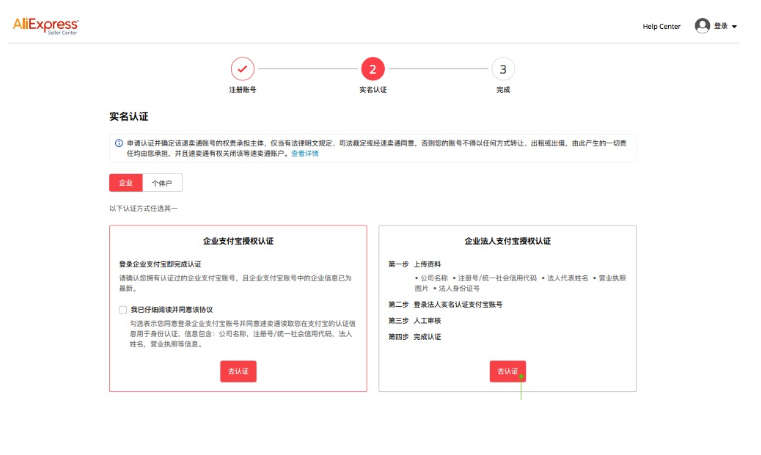Check 我已仔细阅读并同意该协议 checkbox
Viewport: 761px width, 455px height.
click(x=123, y=310)
